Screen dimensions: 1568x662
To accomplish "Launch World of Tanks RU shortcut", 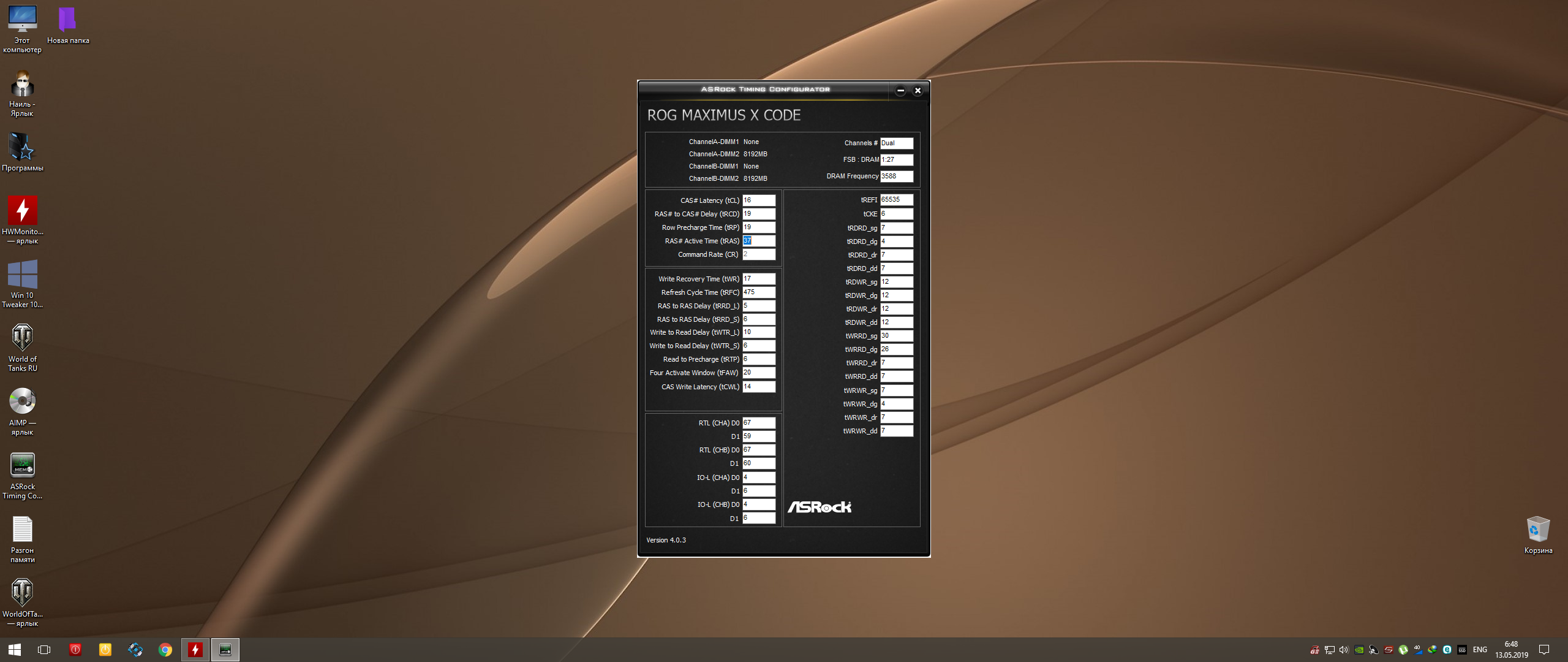I will (x=23, y=338).
